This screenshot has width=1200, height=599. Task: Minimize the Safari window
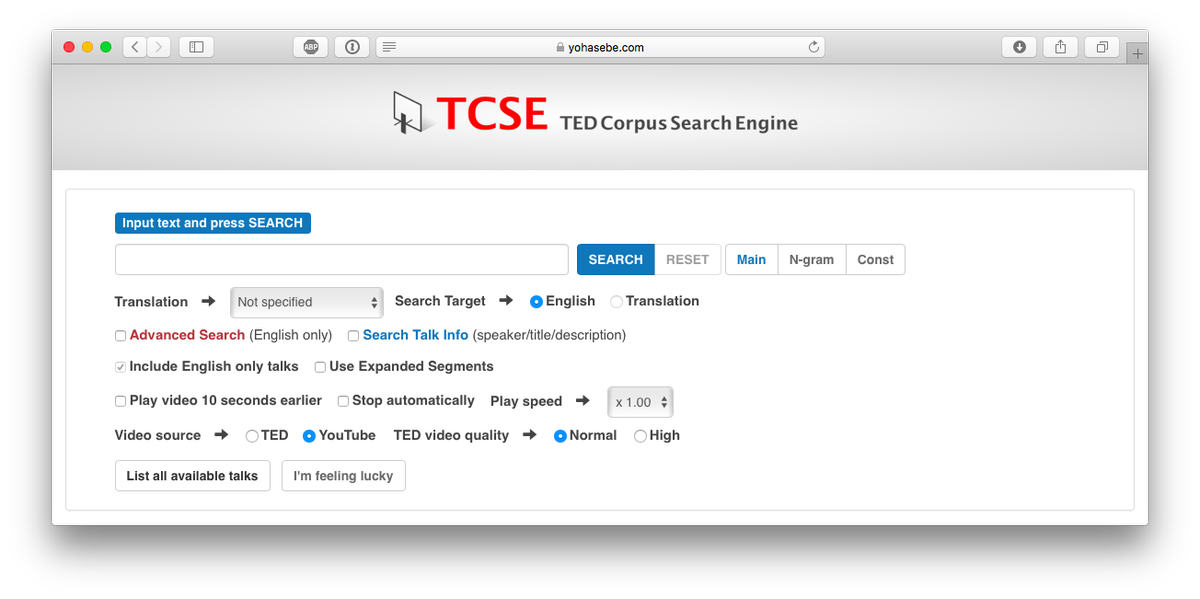point(87,47)
